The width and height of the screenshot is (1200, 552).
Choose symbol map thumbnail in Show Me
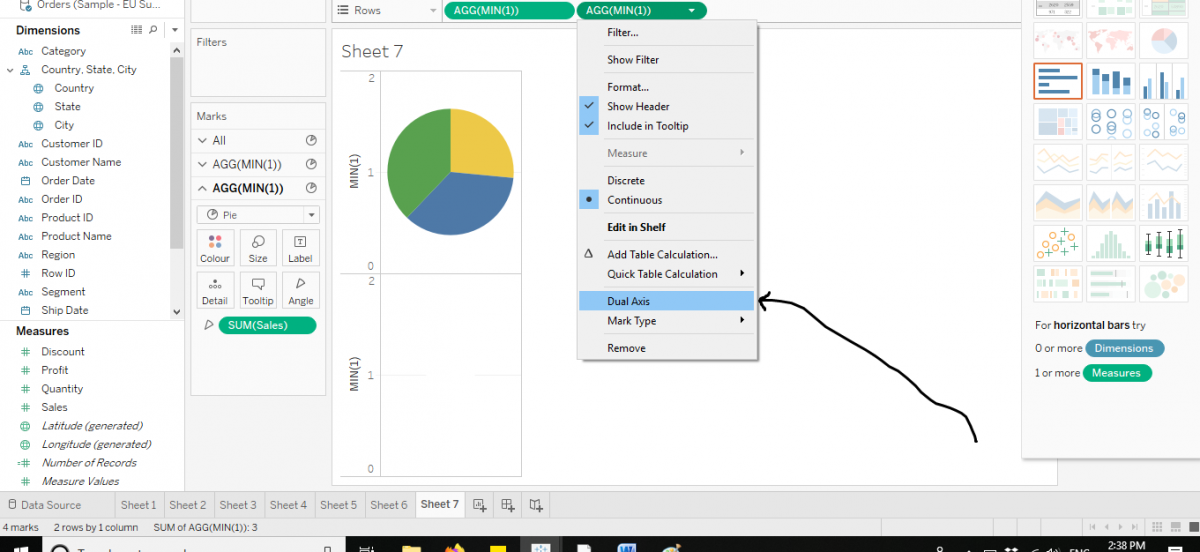pos(1058,40)
